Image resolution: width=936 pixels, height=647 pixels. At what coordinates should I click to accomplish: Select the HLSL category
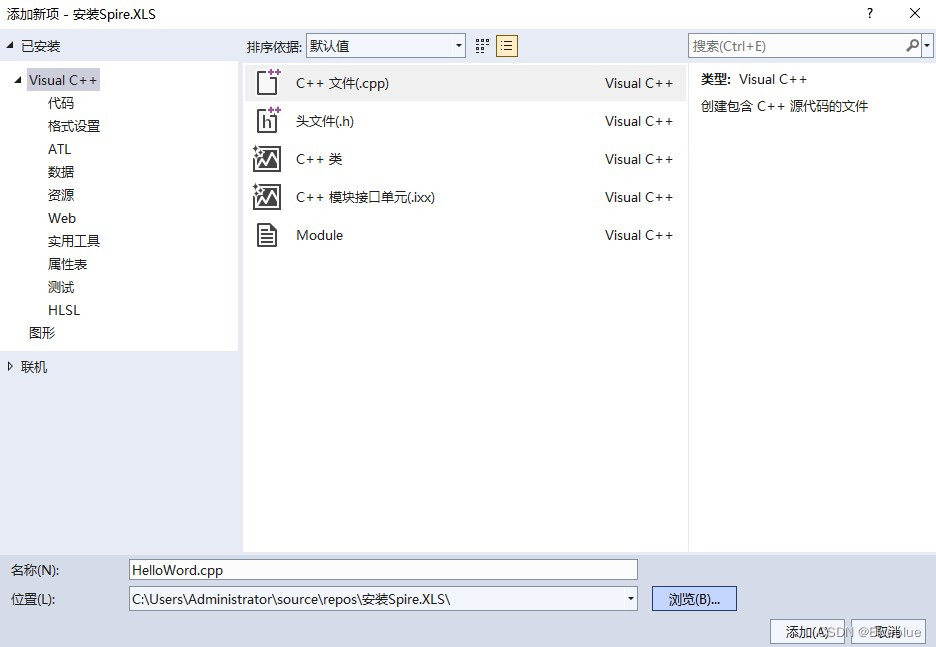(63, 310)
